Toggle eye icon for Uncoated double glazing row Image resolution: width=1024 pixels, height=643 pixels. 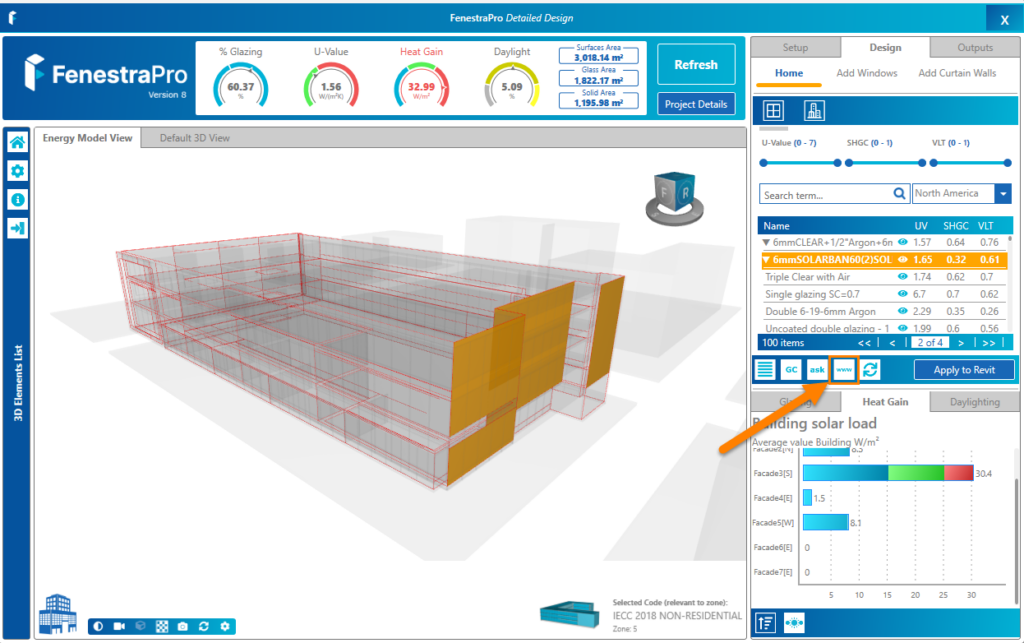[903, 328]
